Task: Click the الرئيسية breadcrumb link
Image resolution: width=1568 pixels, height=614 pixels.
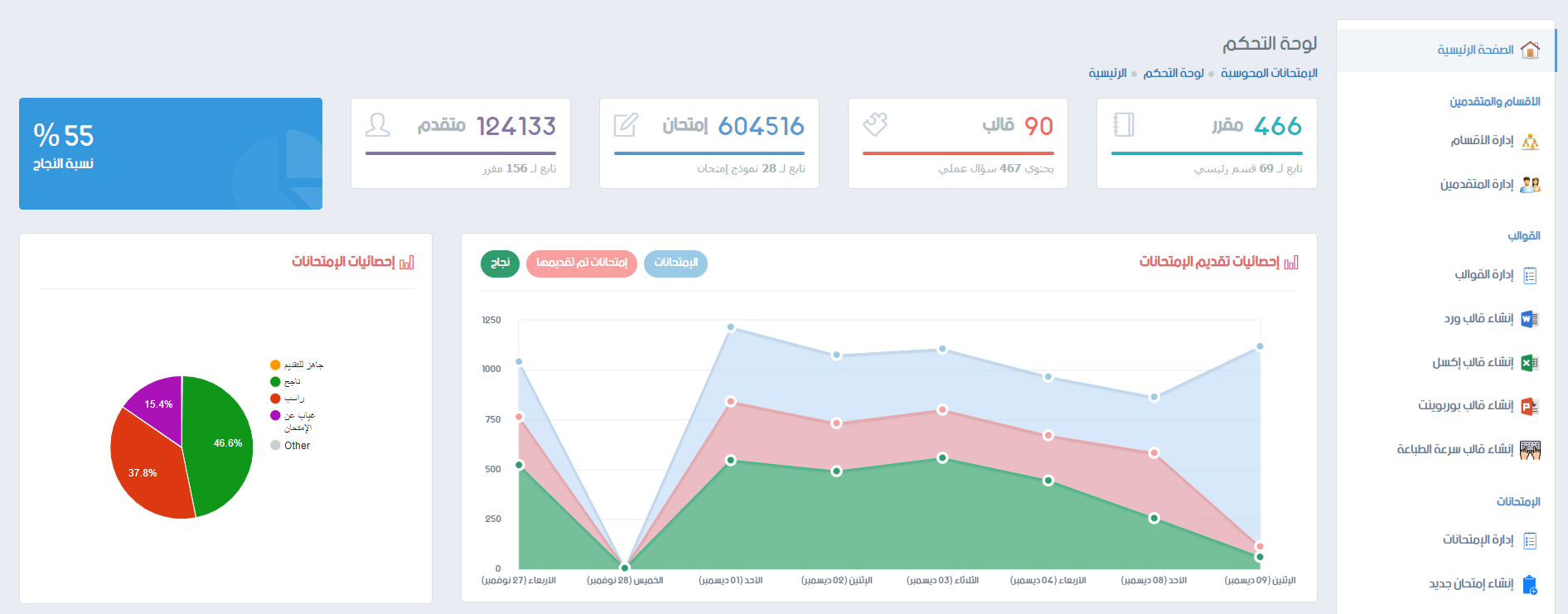Action: [x=1107, y=73]
